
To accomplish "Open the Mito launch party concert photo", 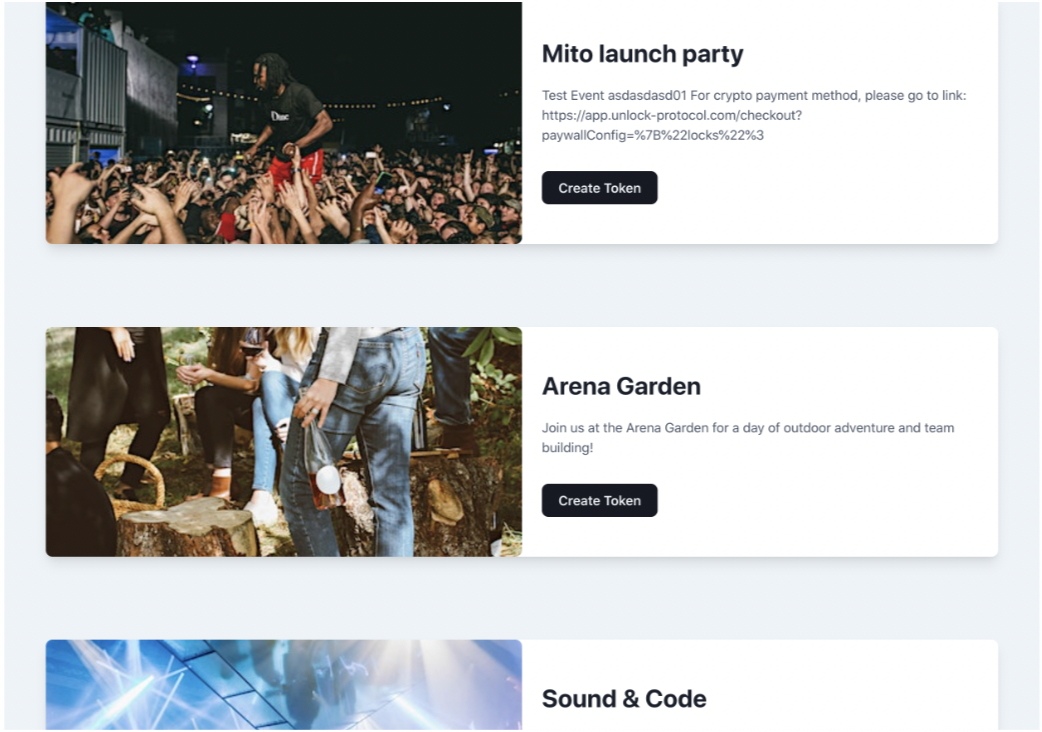I will (284, 123).
